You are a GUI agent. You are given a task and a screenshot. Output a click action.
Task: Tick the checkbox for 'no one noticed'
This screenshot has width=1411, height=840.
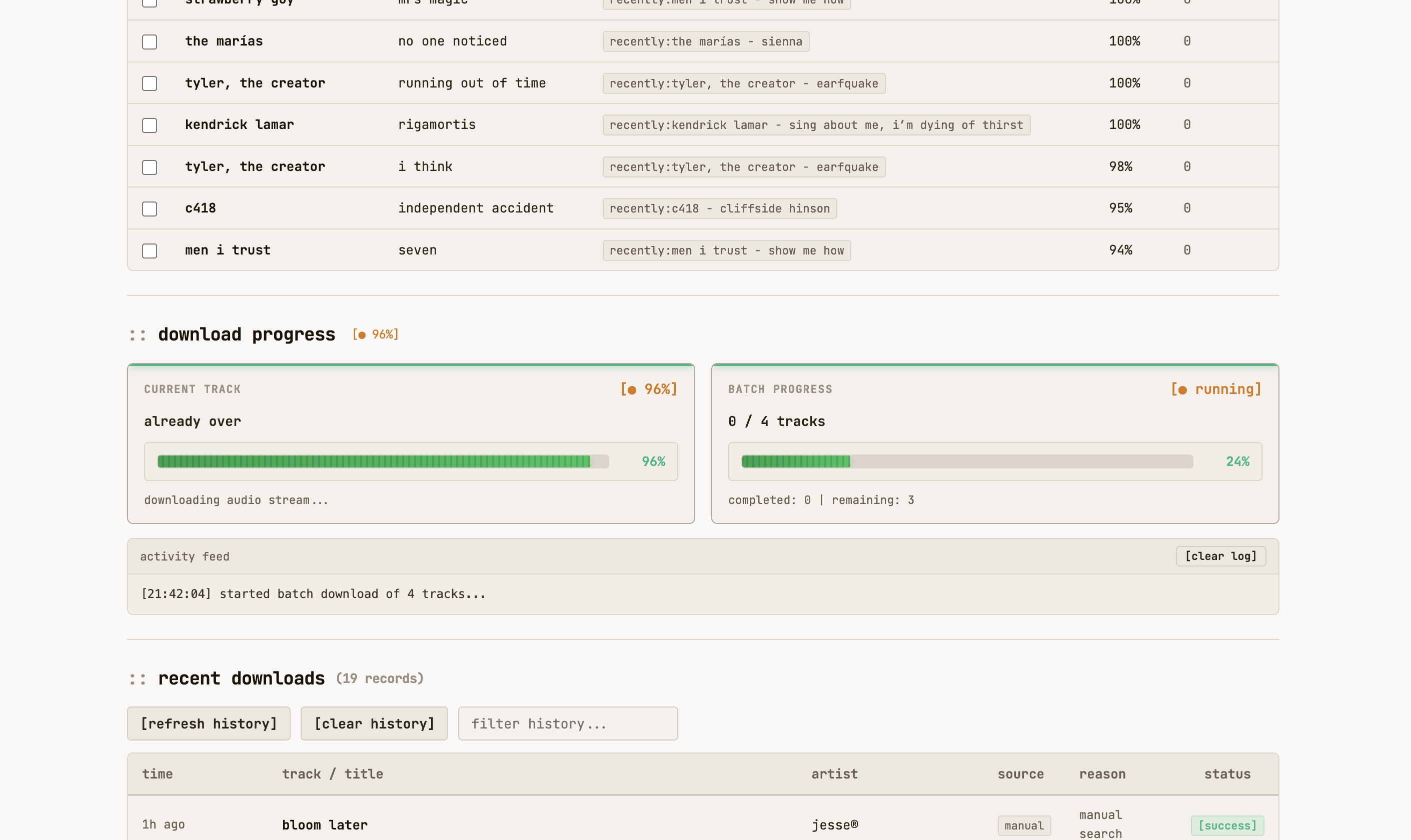tap(150, 41)
